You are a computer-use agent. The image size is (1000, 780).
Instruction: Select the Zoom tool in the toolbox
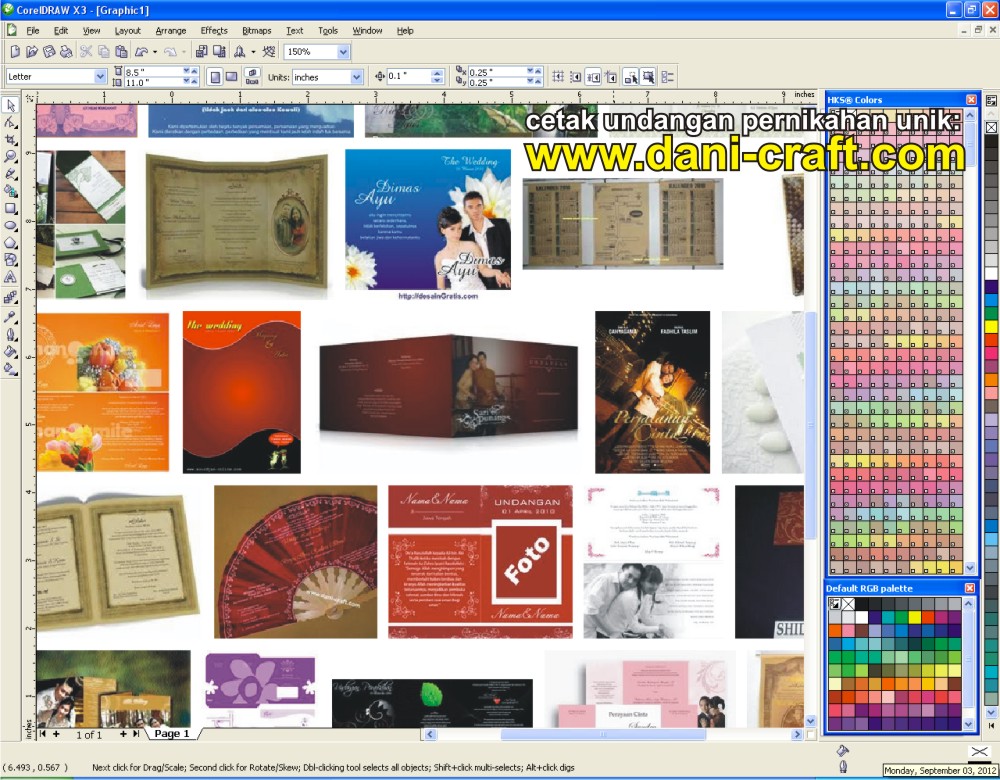pos(10,157)
